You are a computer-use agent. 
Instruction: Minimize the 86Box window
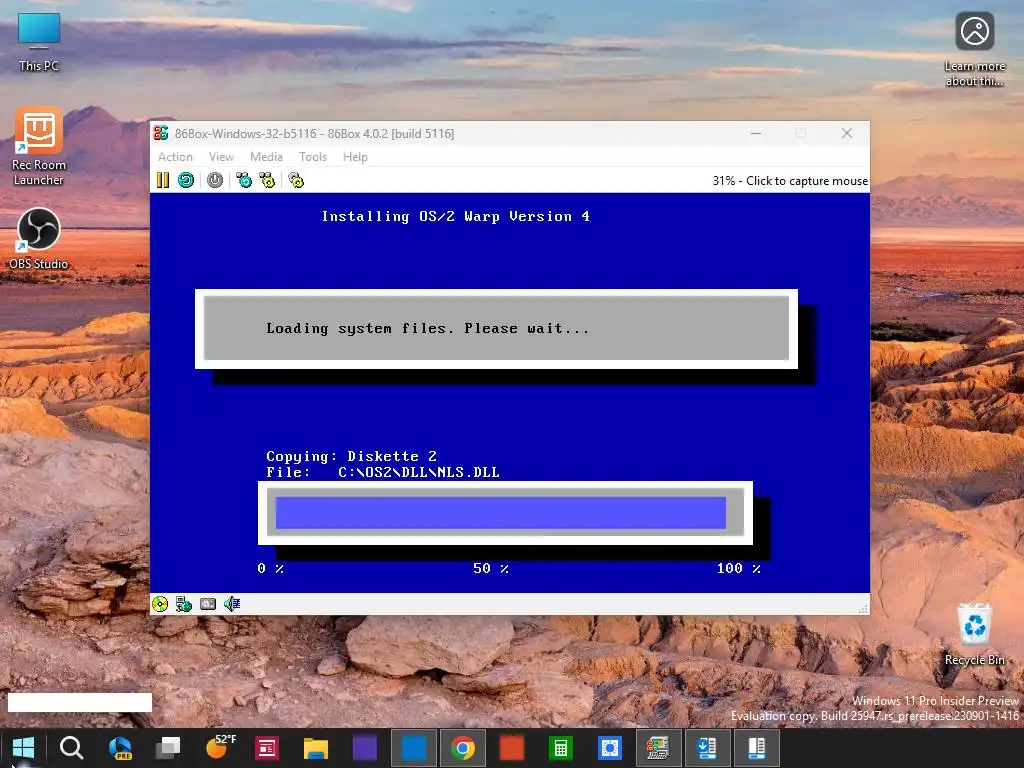756,133
